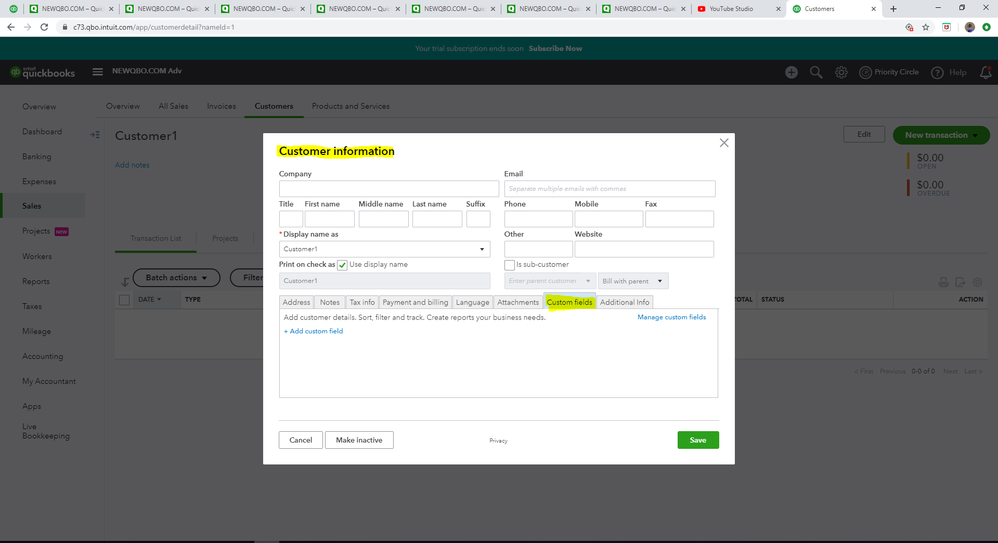Open Banking in sidebar
This screenshot has width=998, height=543.
(x=37, y=157)
